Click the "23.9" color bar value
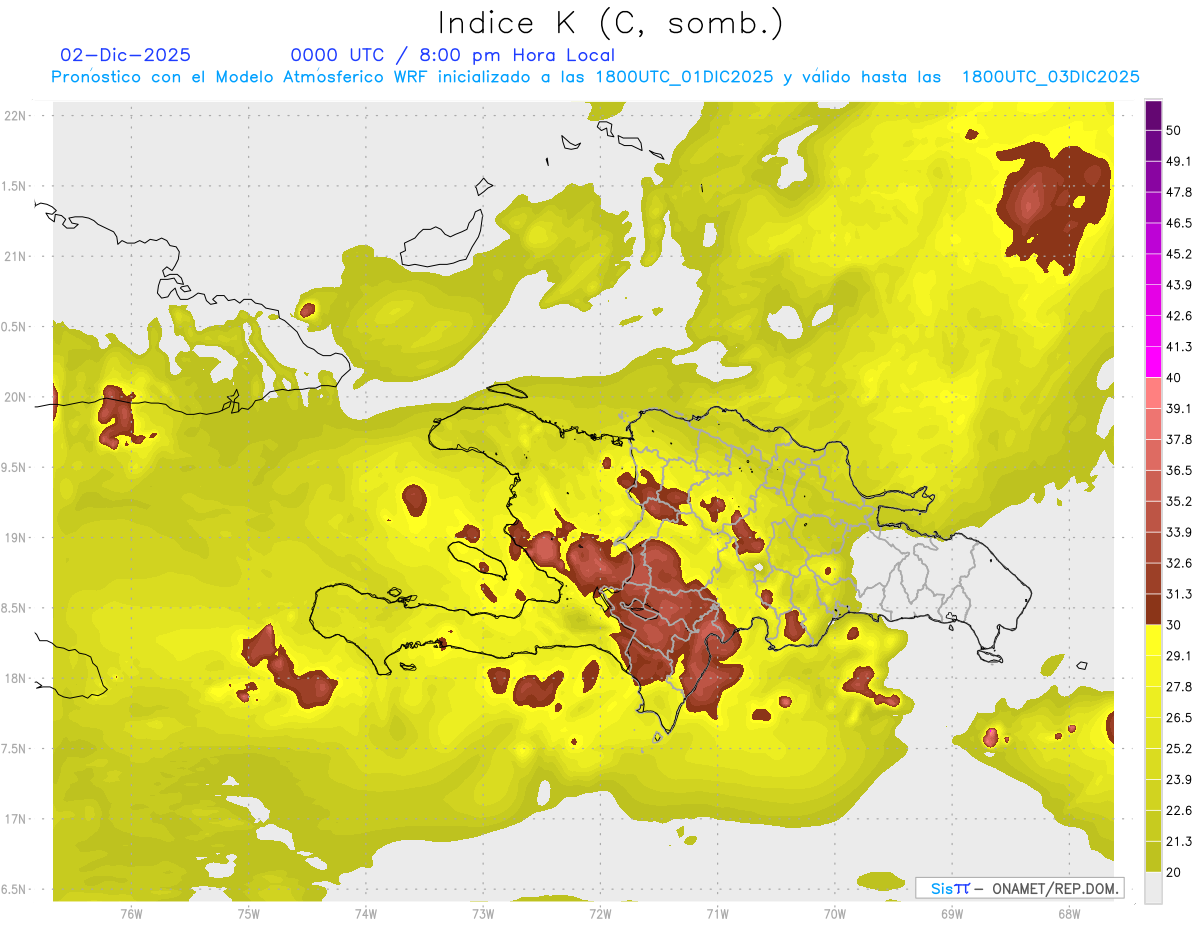The height and width of the screenshot is (927, 1200). point(1179,780)
